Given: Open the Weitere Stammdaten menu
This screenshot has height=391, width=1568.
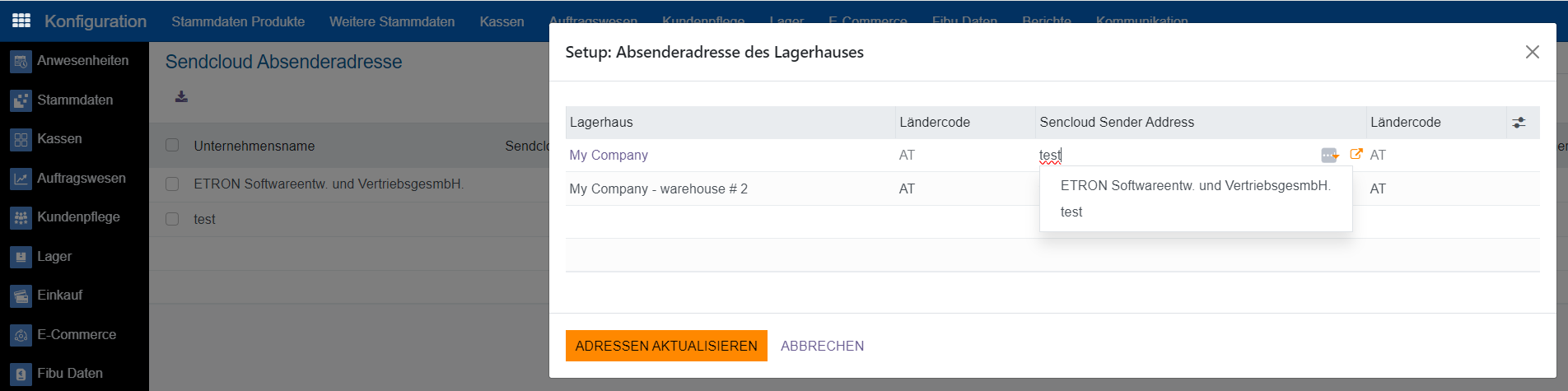Looking at the screenshot, I should [392, 21].
